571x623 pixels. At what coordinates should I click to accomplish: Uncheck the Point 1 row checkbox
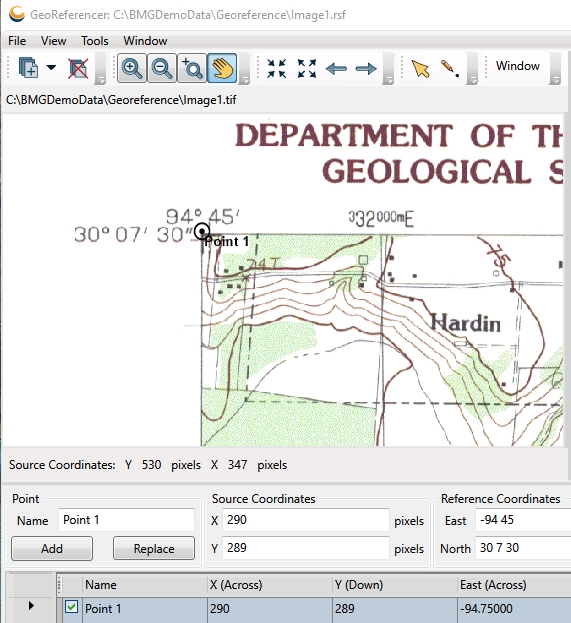point(72,607)
